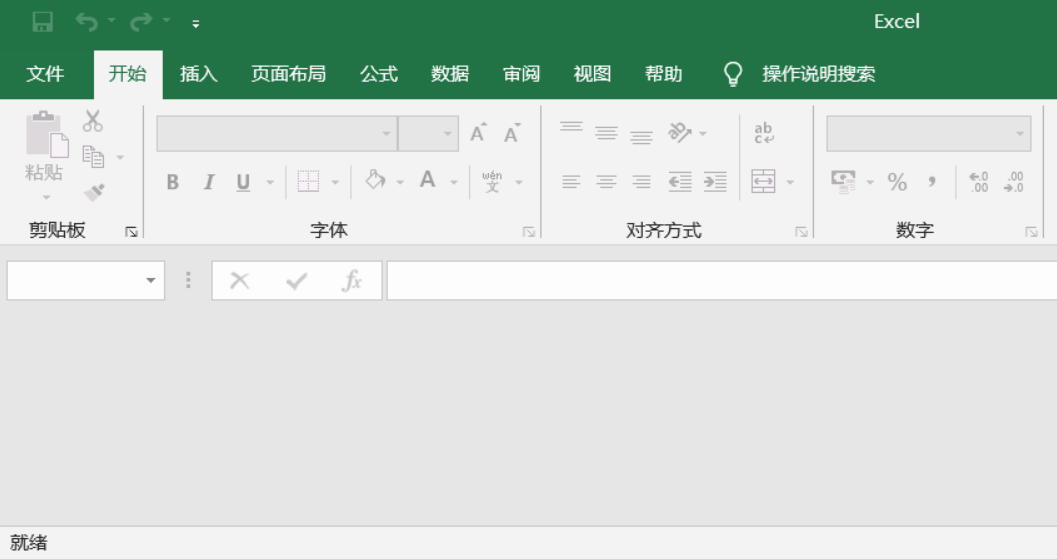Click the wén phonetic guide icon
Viewport: 1057px width, 559px height.
point(492,181)
